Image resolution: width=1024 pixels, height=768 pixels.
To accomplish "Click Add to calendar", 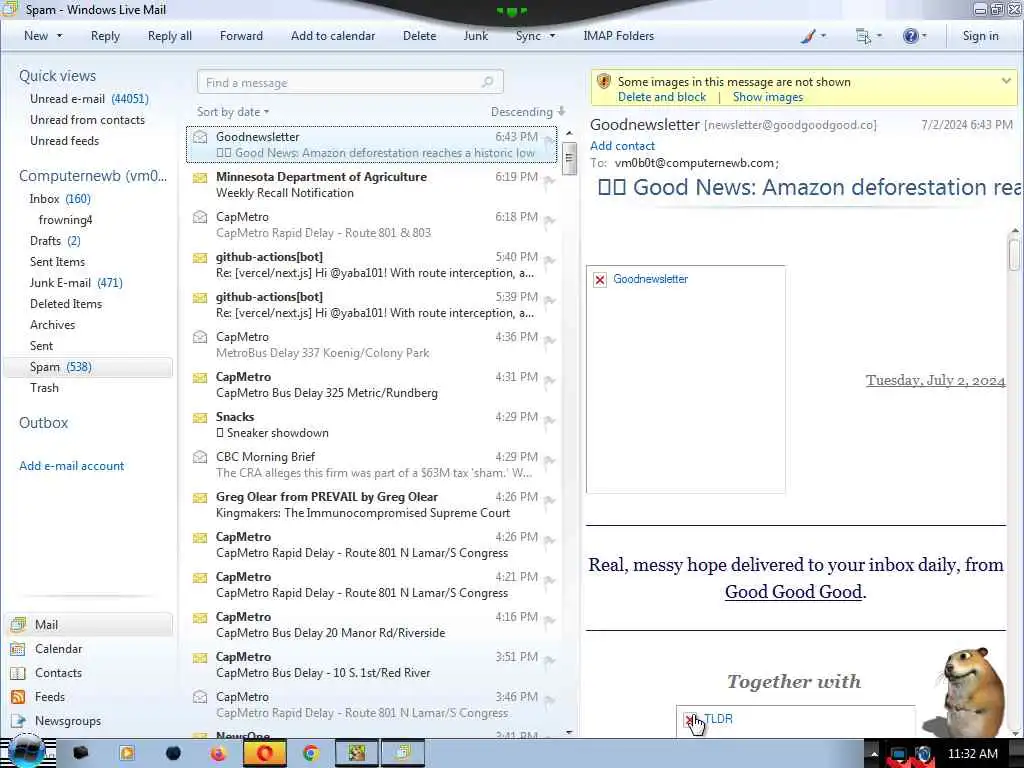I will pos(333,36).
